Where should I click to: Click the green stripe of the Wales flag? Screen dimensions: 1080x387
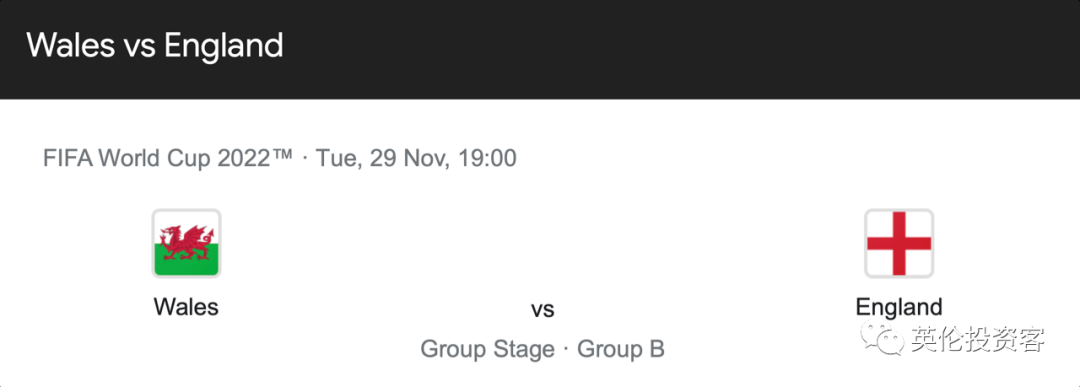(x=186, y=262)
